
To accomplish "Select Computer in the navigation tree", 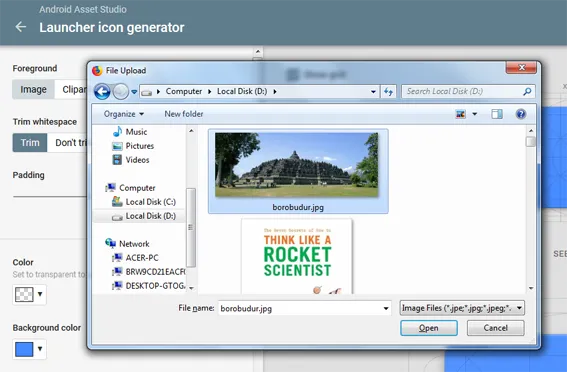I will coord(137,188).
